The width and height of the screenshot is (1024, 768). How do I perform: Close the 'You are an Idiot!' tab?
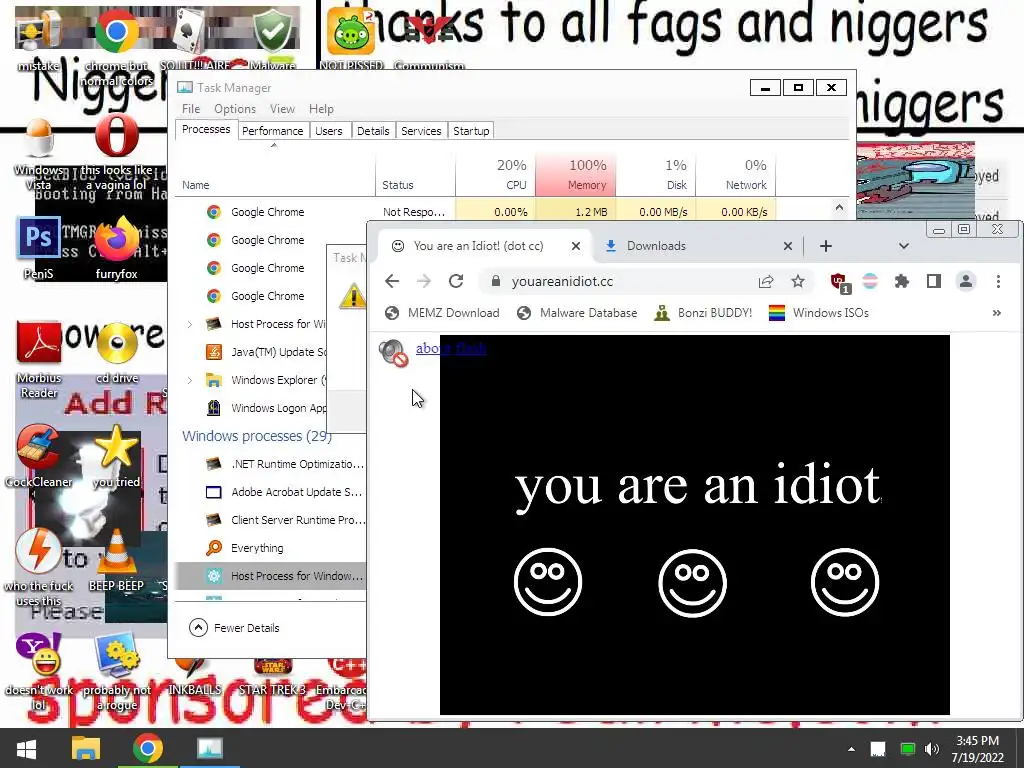[x=575, y=246]
